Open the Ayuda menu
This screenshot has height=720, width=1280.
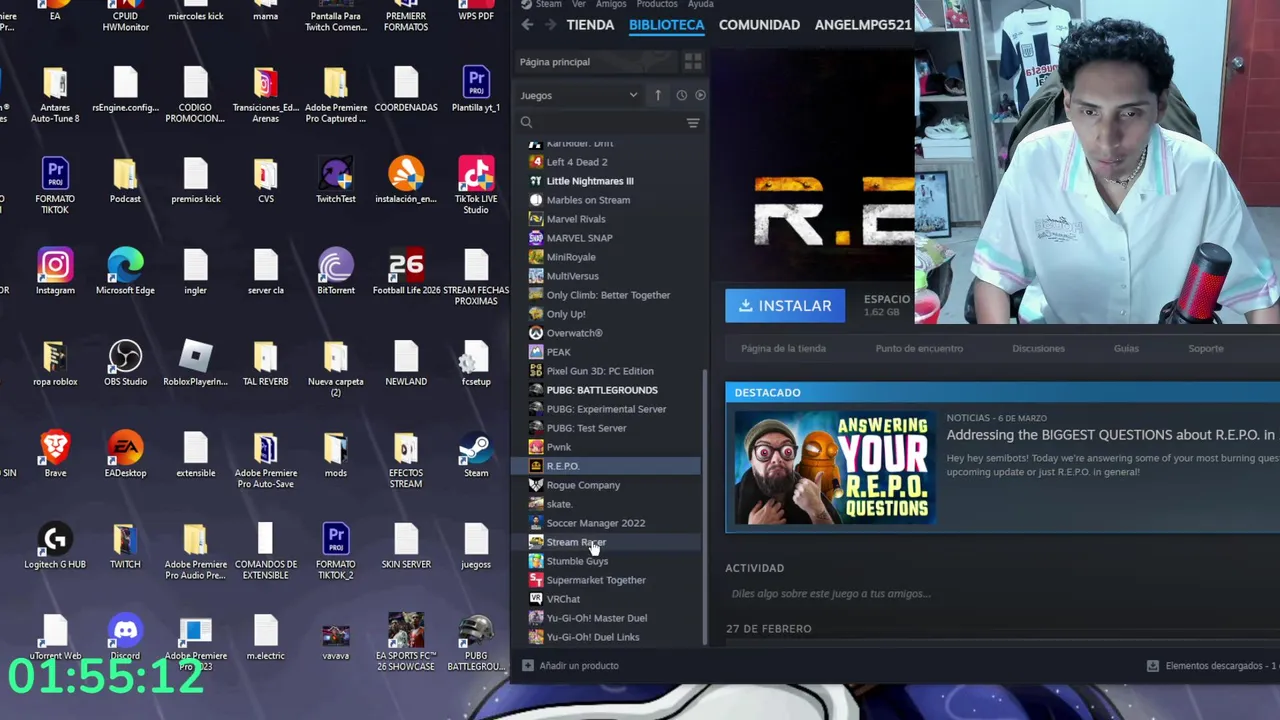coord(700,4)
